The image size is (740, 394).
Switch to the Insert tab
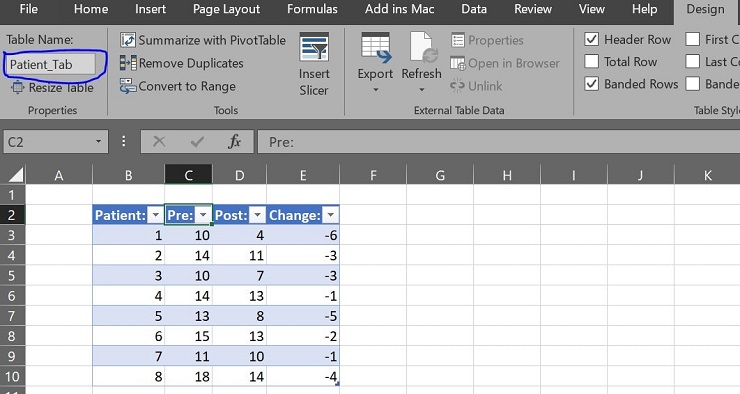point(150,9)
